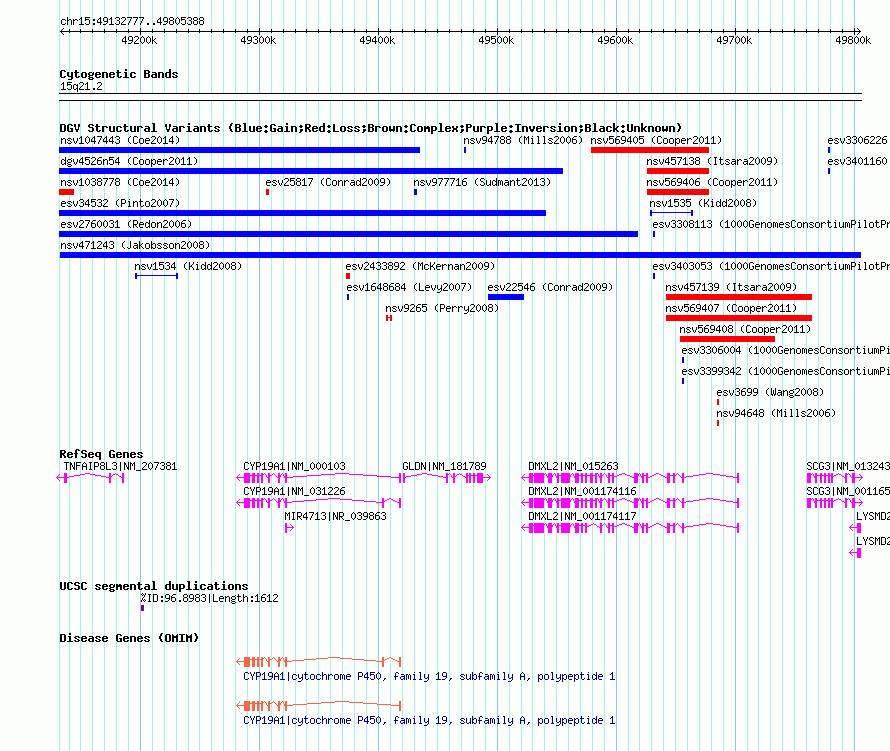The height and width of the screenshot is (751, 890).
Task: Open the esv34532 (Pinto2007) variant label
Action: [120, 203]
